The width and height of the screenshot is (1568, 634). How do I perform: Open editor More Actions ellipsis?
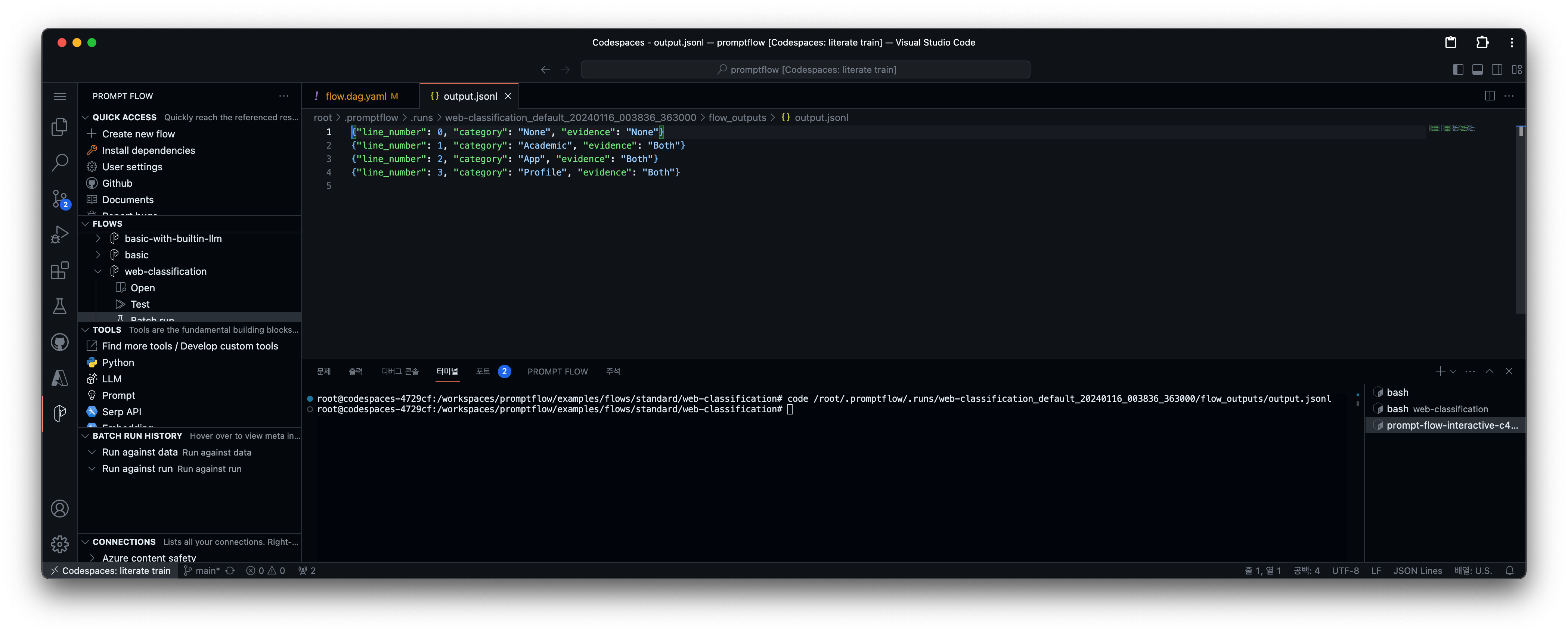1509,96
